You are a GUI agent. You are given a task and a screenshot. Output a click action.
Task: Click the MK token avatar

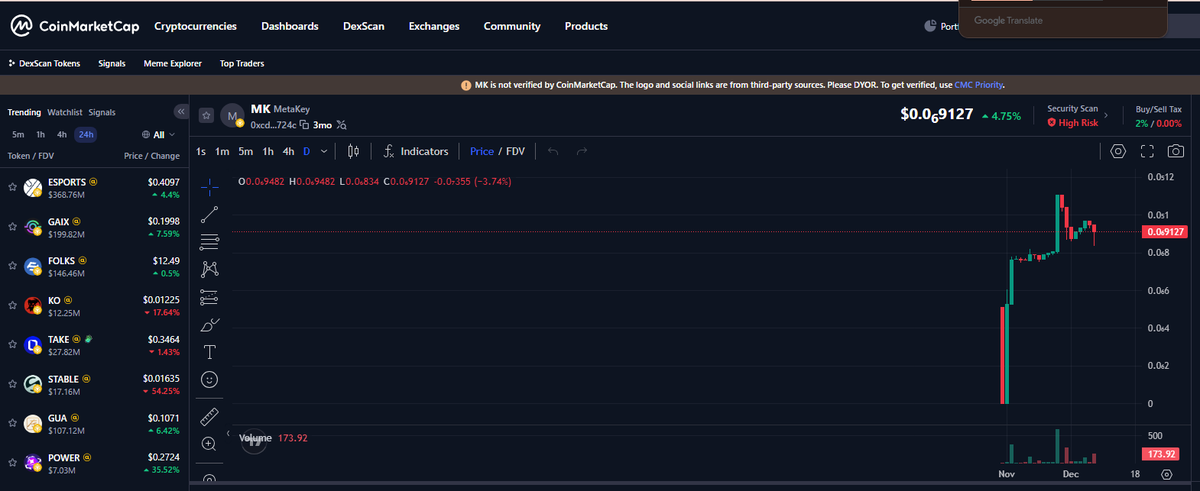(232, 116)
